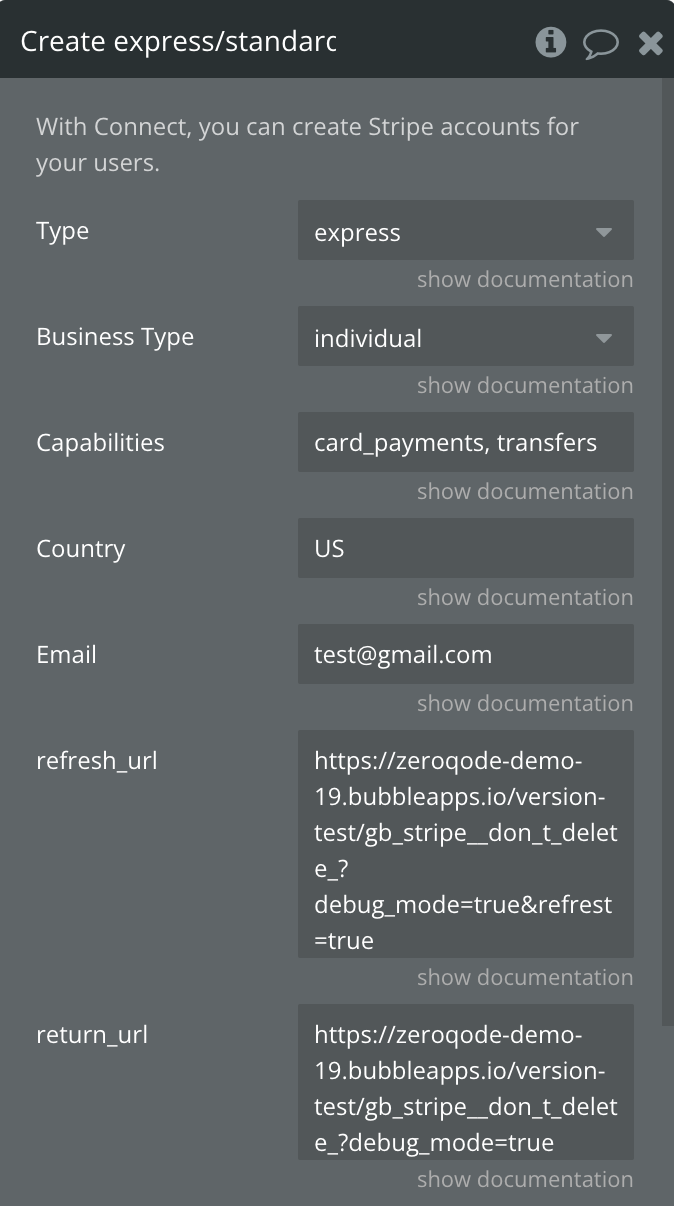This screenshot has height=1206, width=674.
Task: Click the Create express/standard title text
Action: (x=178, y=42)
